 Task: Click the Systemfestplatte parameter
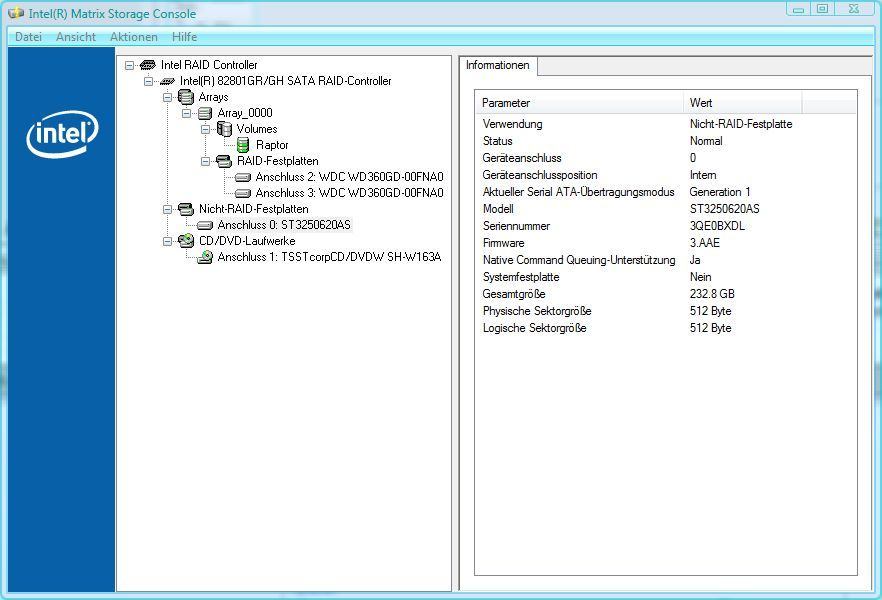[521, 277]
